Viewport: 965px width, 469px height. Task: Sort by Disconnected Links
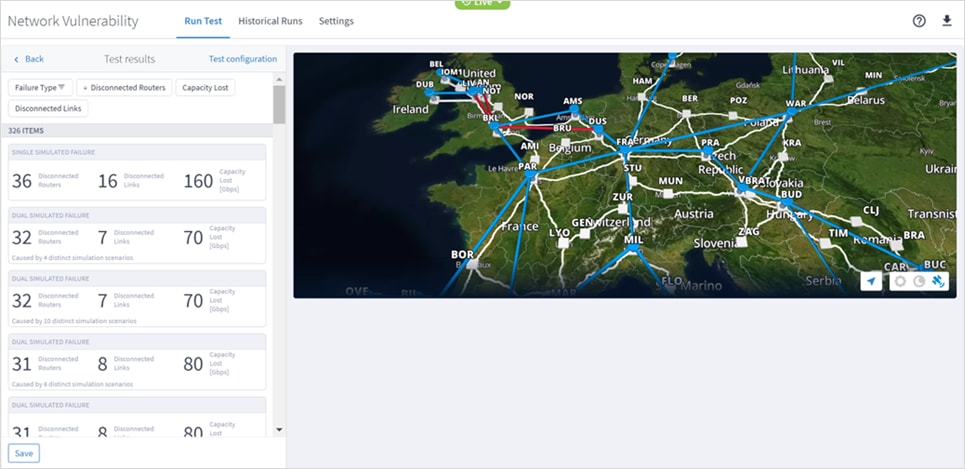tap(48, 108)
